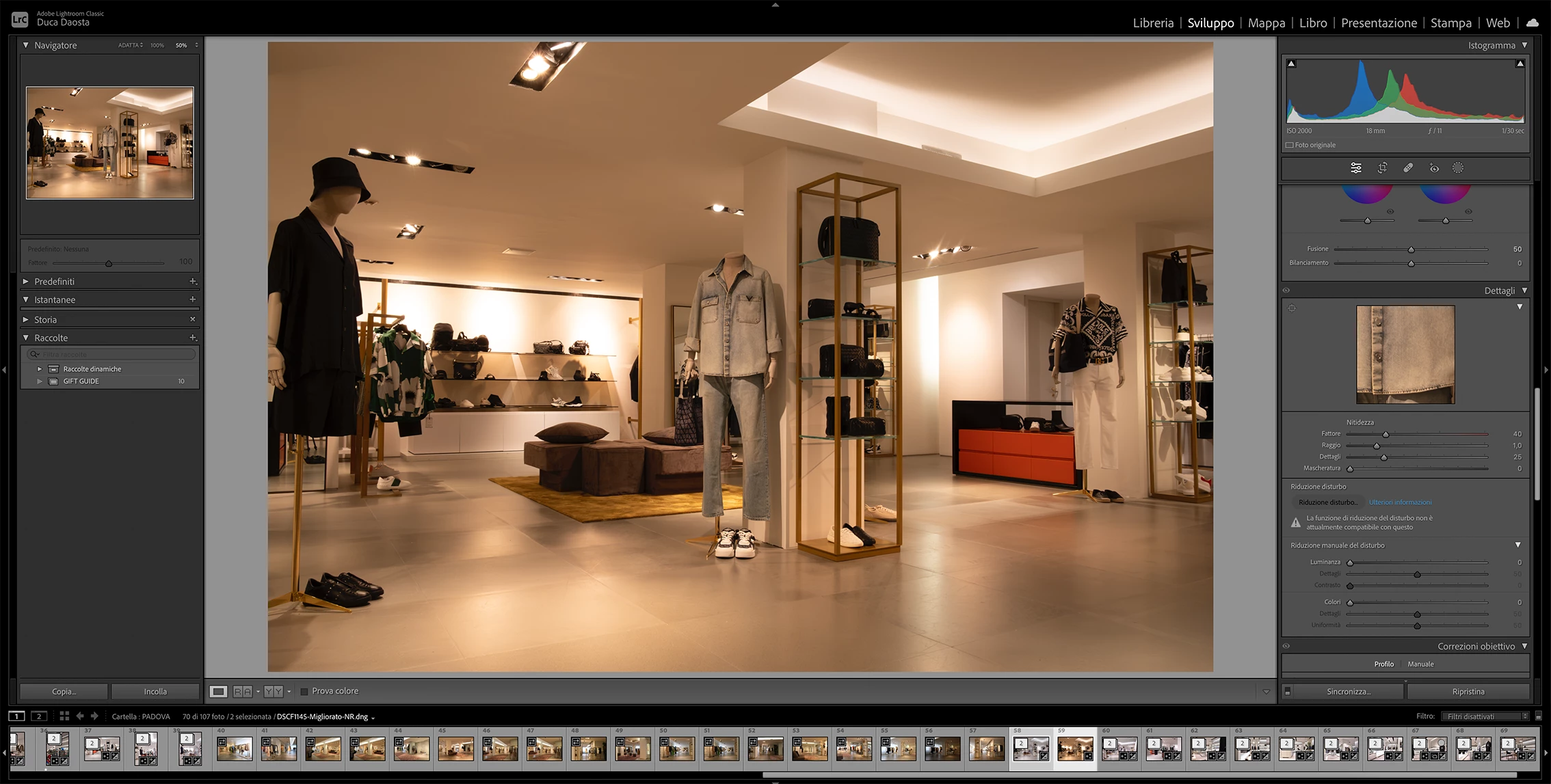Expand the Predefiniti panel

pos(26,282)
